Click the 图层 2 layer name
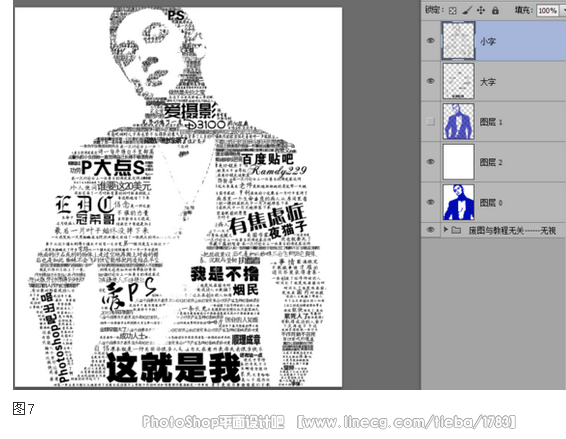This screenshot has height=439, width=566. tap(491, 162)
